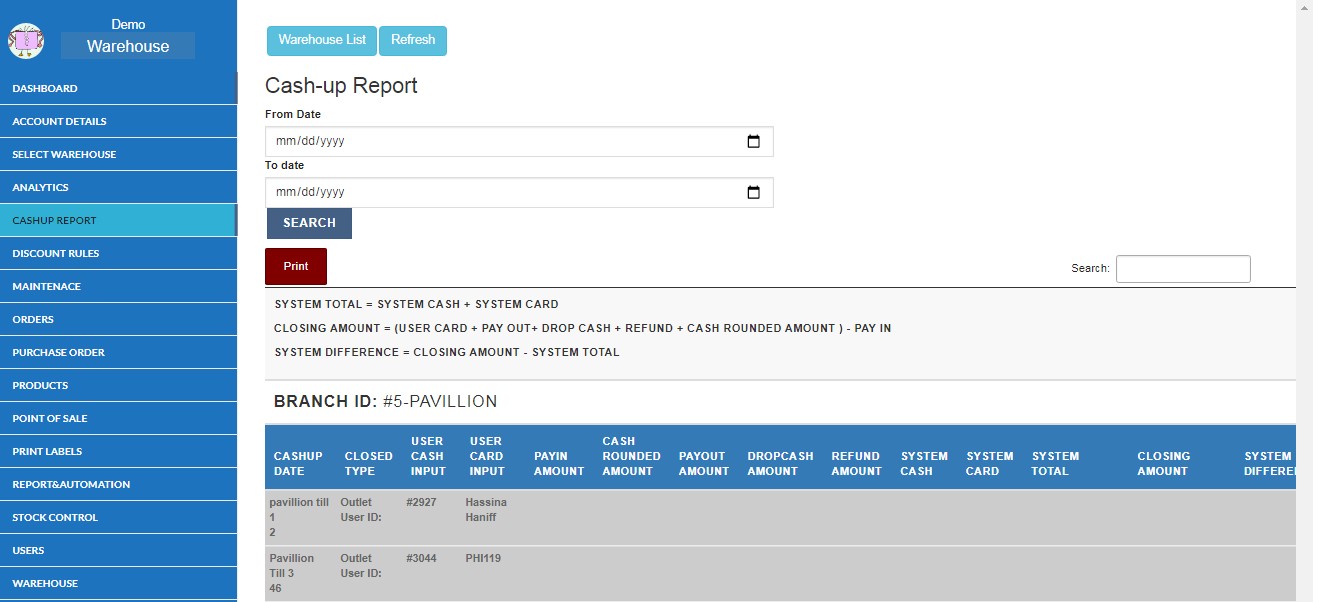Open the To date calendar picker icon
This screenshot has height=602, width=1330.
753,192
